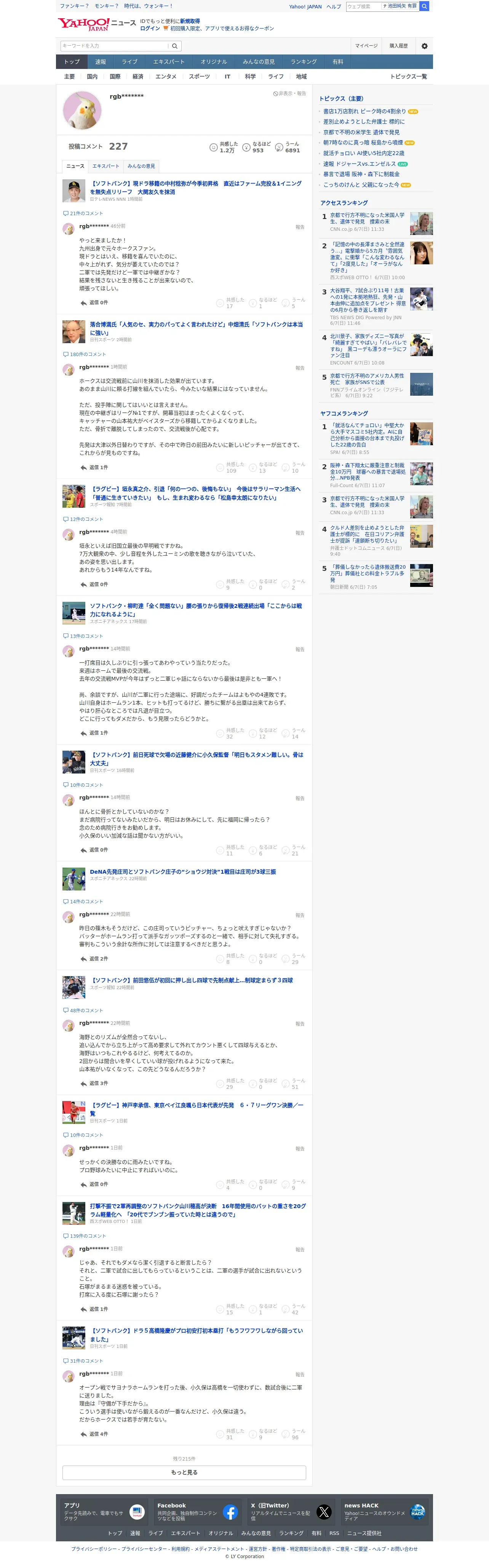This screenshot has height=1568, width=489.
Task: Expand the 返信 4件 replies
Action: point(94,1434)
